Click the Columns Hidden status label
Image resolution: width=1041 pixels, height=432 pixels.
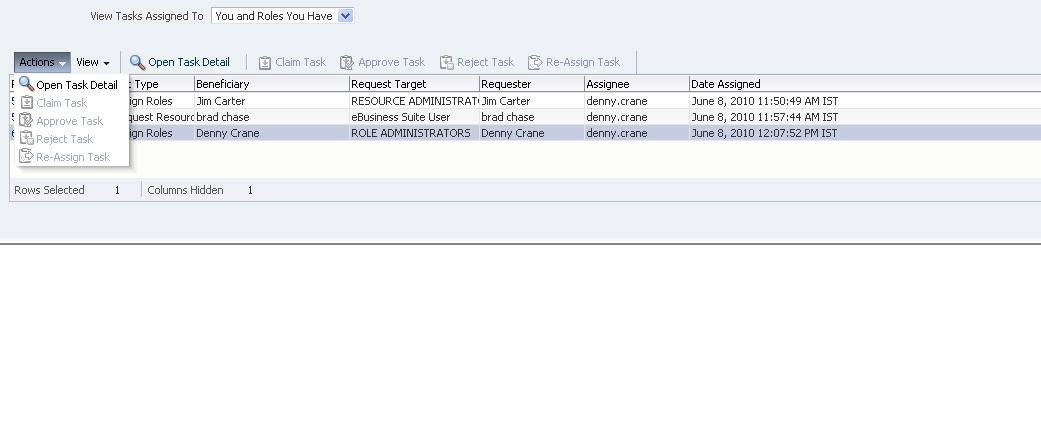(185, 190)
